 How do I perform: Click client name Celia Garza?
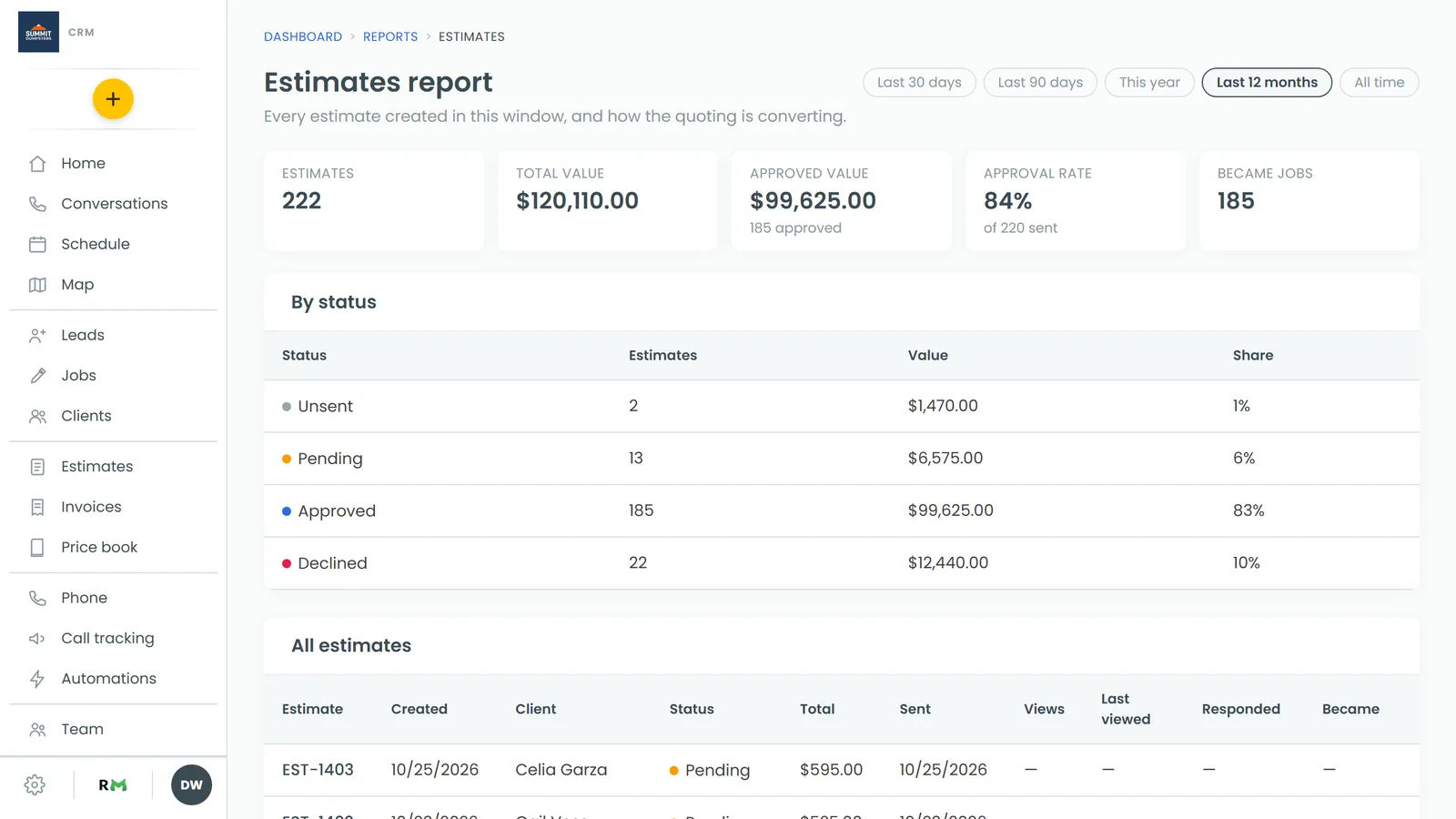click(x=561, y=770)
